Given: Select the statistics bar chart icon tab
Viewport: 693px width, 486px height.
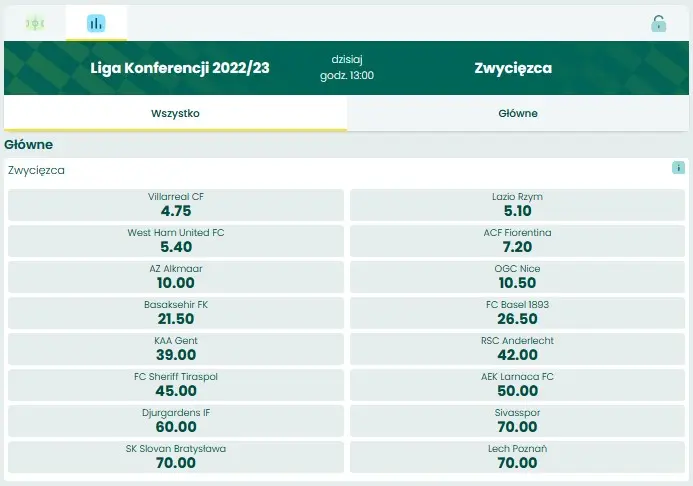Looking at the screenshot, I should point(96,23).
